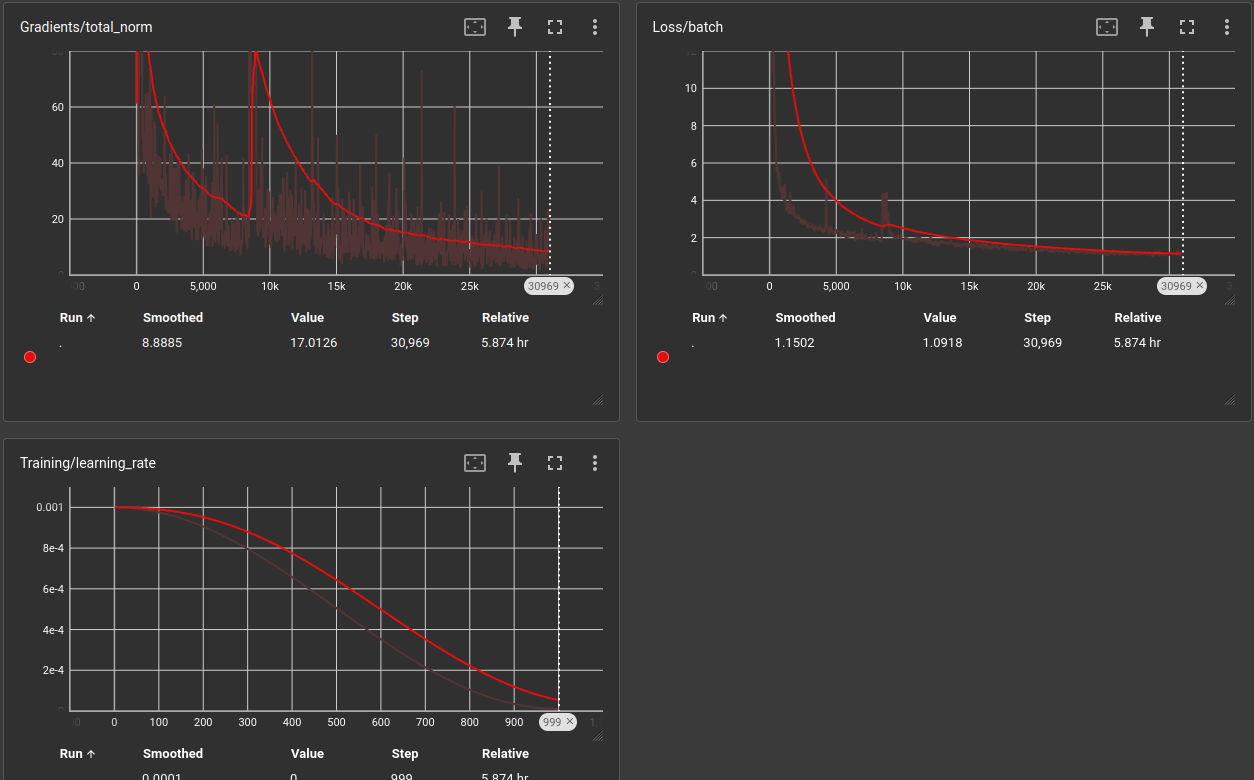Toggle the red run indicator under Loss/batch
This screenshot has height=780, width=1254.
(x=663, y=356)
